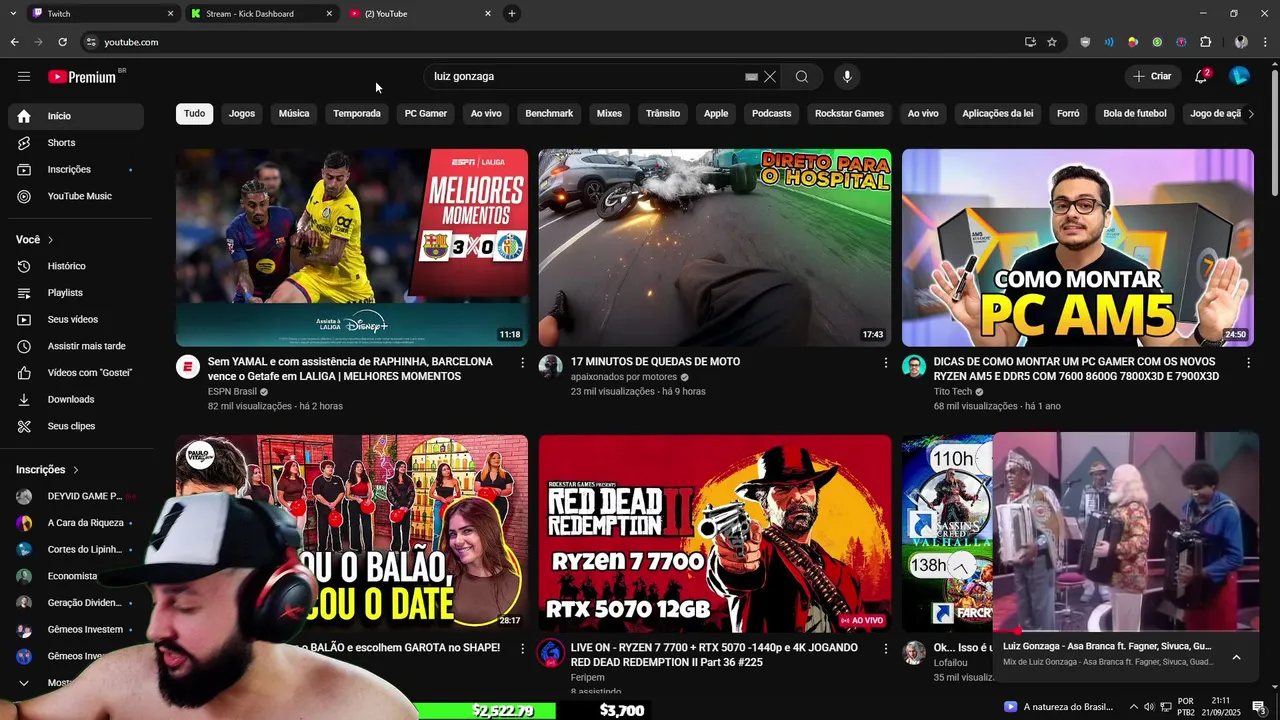Open the Barcelona Melhores Momentos thumbnail
The height and width of the screenshot is (720, 1280).
coord(352,248)
